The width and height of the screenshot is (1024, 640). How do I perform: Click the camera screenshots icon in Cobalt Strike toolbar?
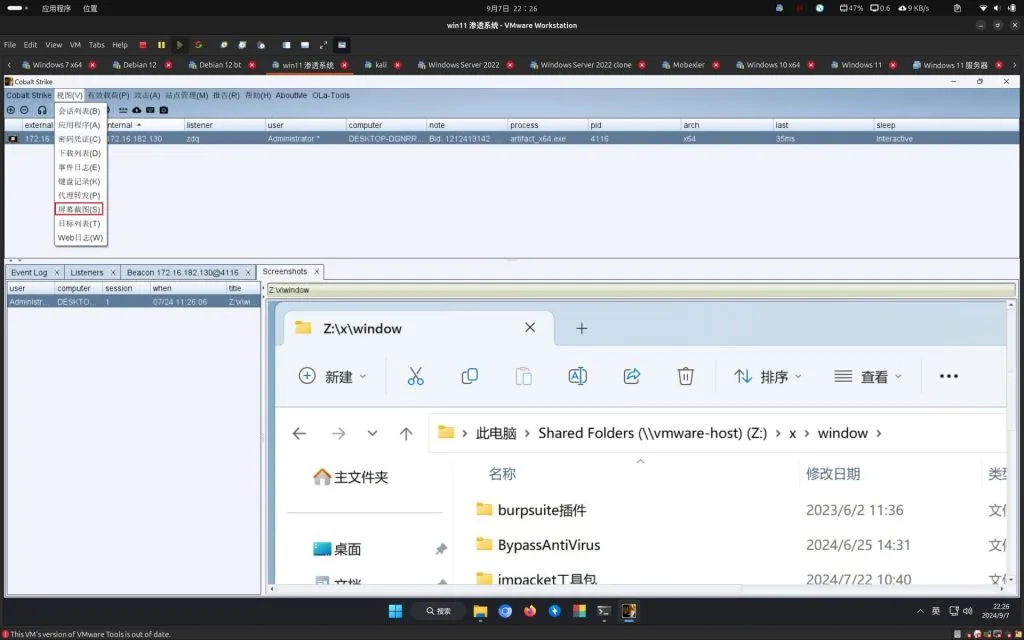tap(164, 110)
